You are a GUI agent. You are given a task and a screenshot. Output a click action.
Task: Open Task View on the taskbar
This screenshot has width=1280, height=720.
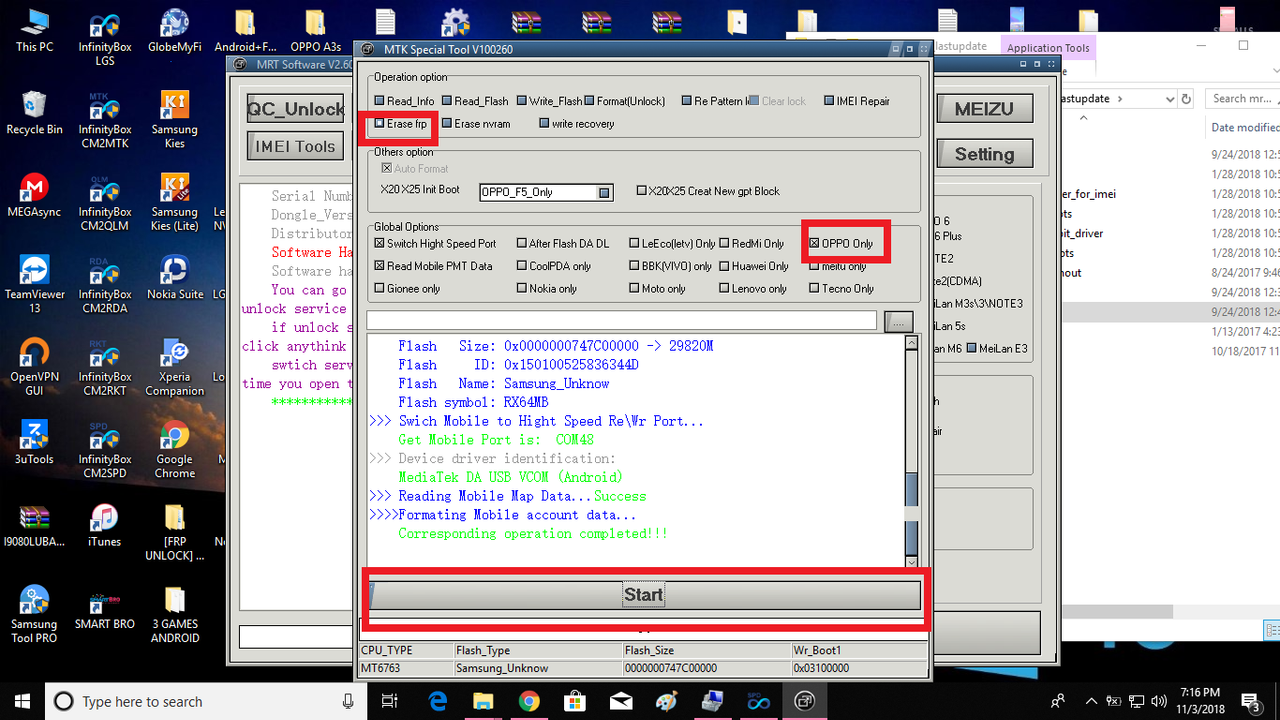point(390,701)
